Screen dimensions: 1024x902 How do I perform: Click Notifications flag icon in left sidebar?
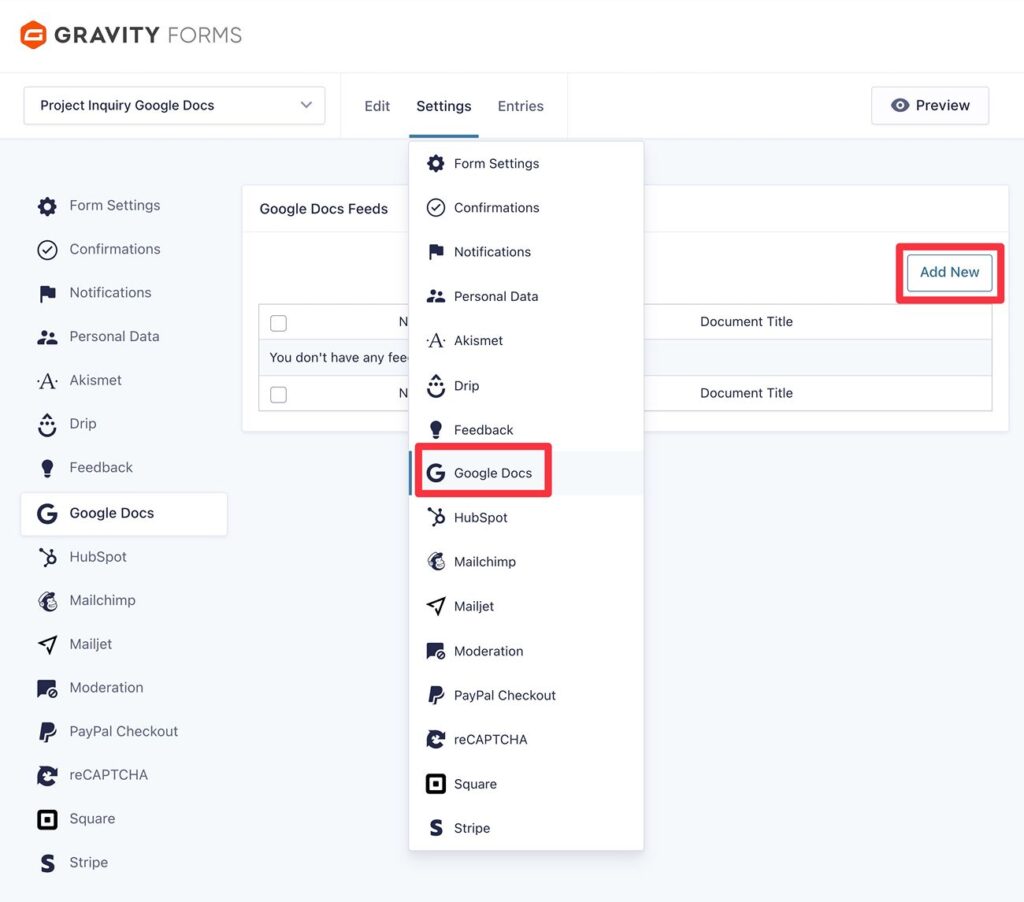point(47,294)
